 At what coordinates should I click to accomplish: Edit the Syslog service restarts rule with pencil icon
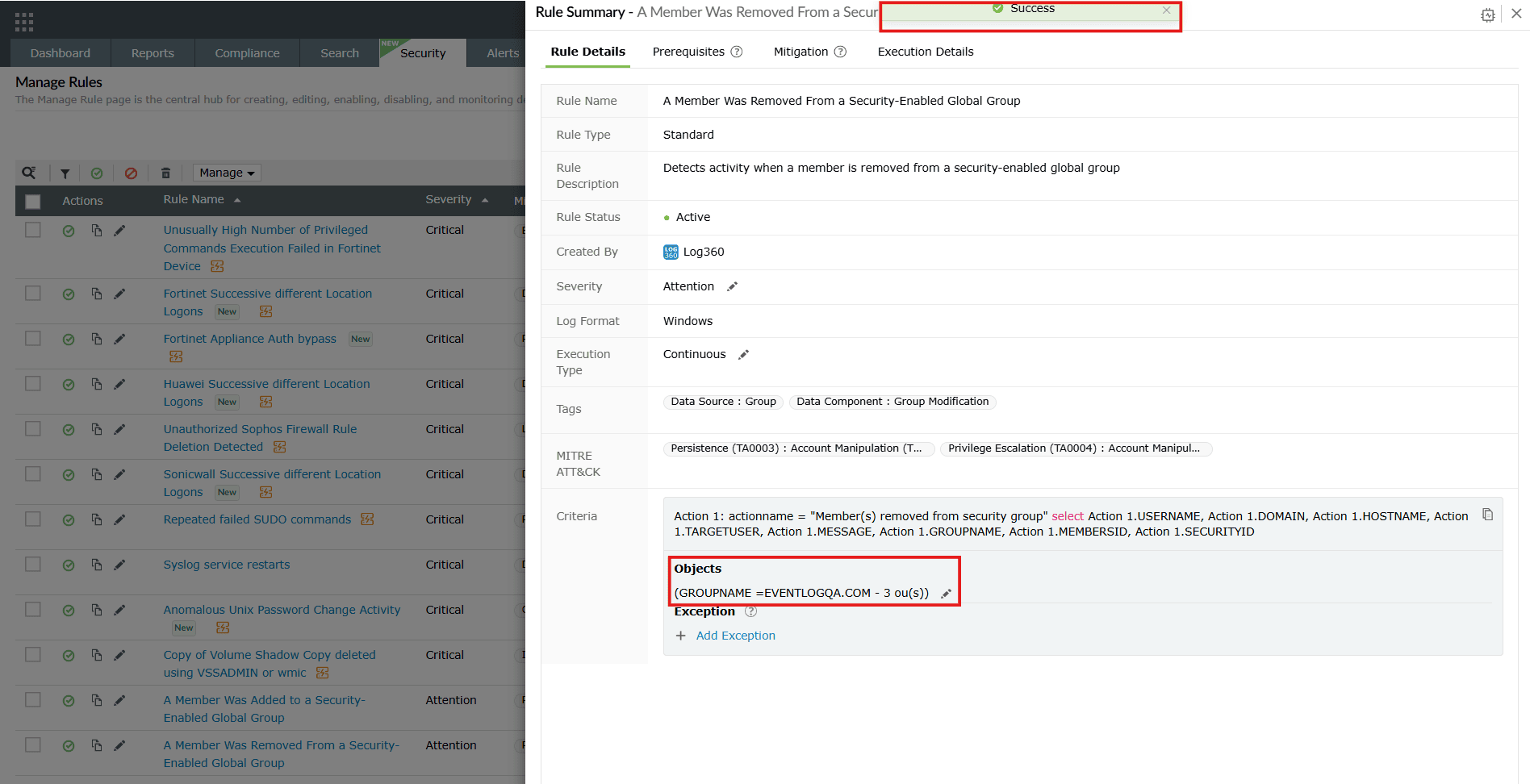pyautogui.click(x=119, y=565)
